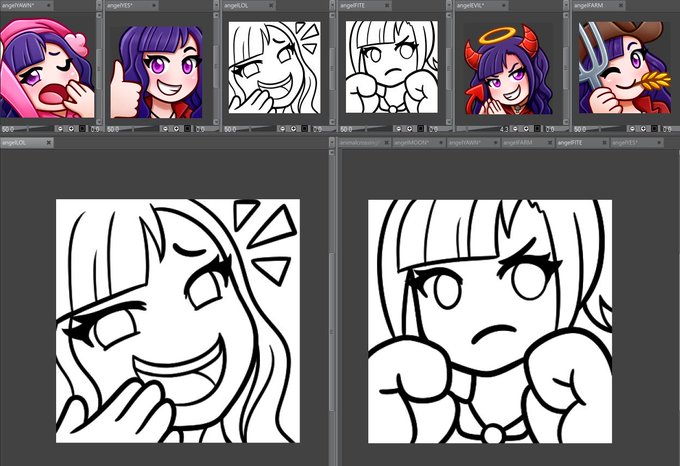Click the rotation angle field under angelYAWN

tap(95, 129)
